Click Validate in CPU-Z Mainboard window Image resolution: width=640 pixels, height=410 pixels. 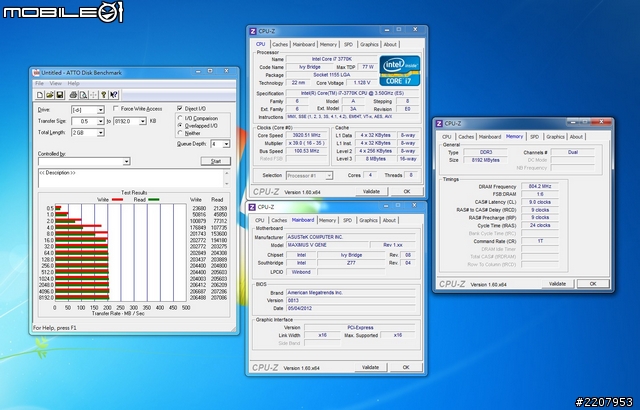pos(370,367)
